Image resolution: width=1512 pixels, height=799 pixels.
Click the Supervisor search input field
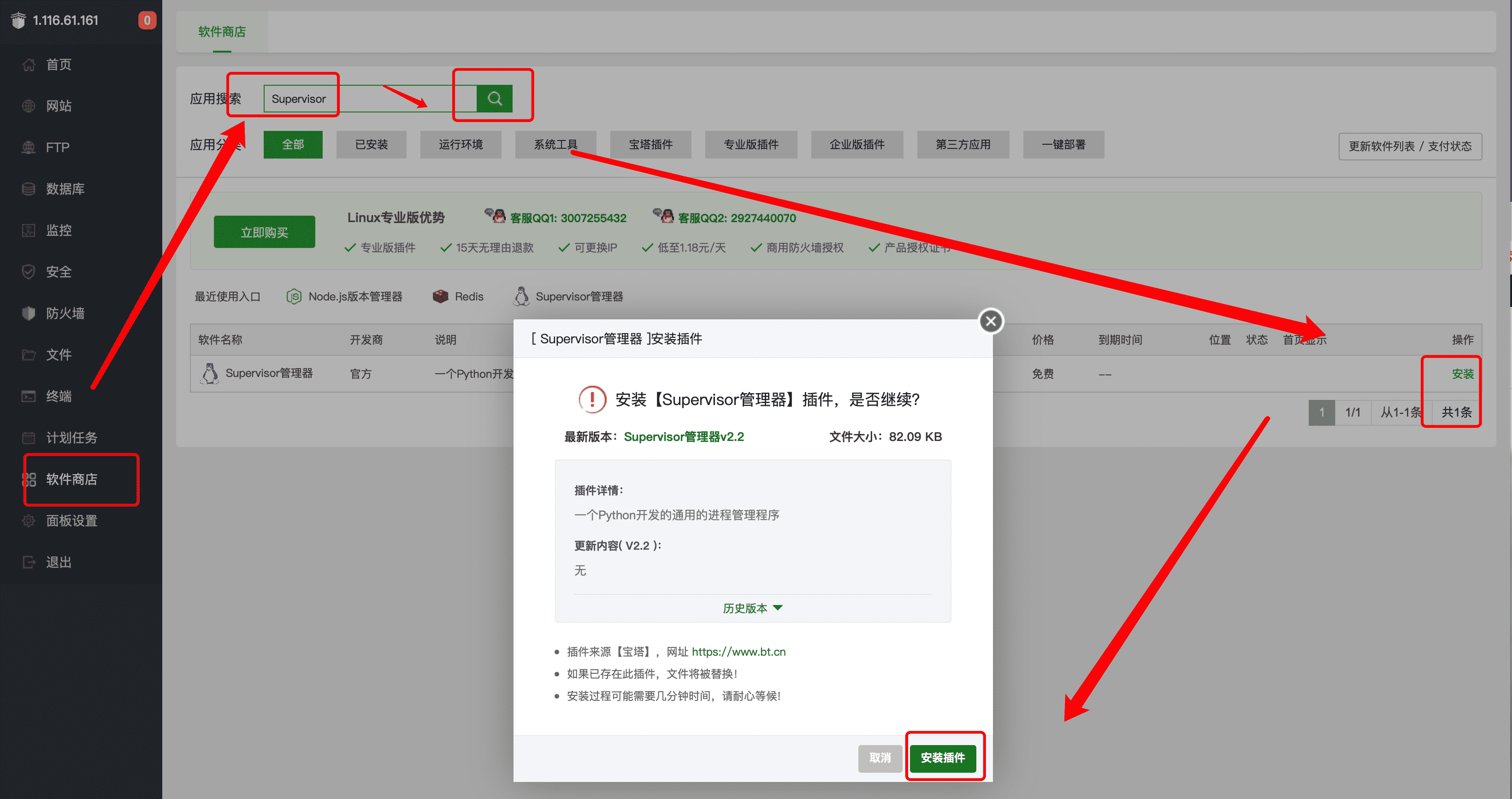coord(370,99)
